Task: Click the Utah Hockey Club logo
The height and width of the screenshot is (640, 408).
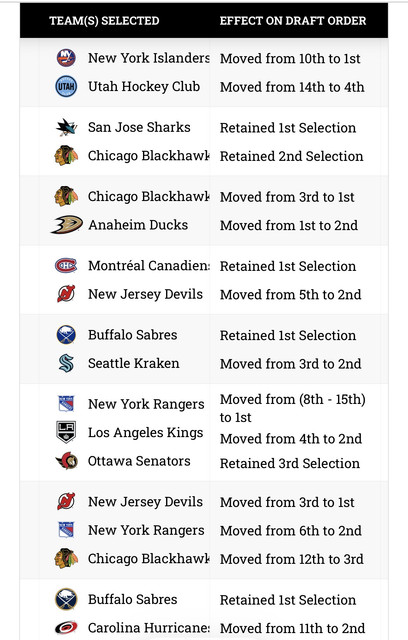Action: click(x=66, y=86)
